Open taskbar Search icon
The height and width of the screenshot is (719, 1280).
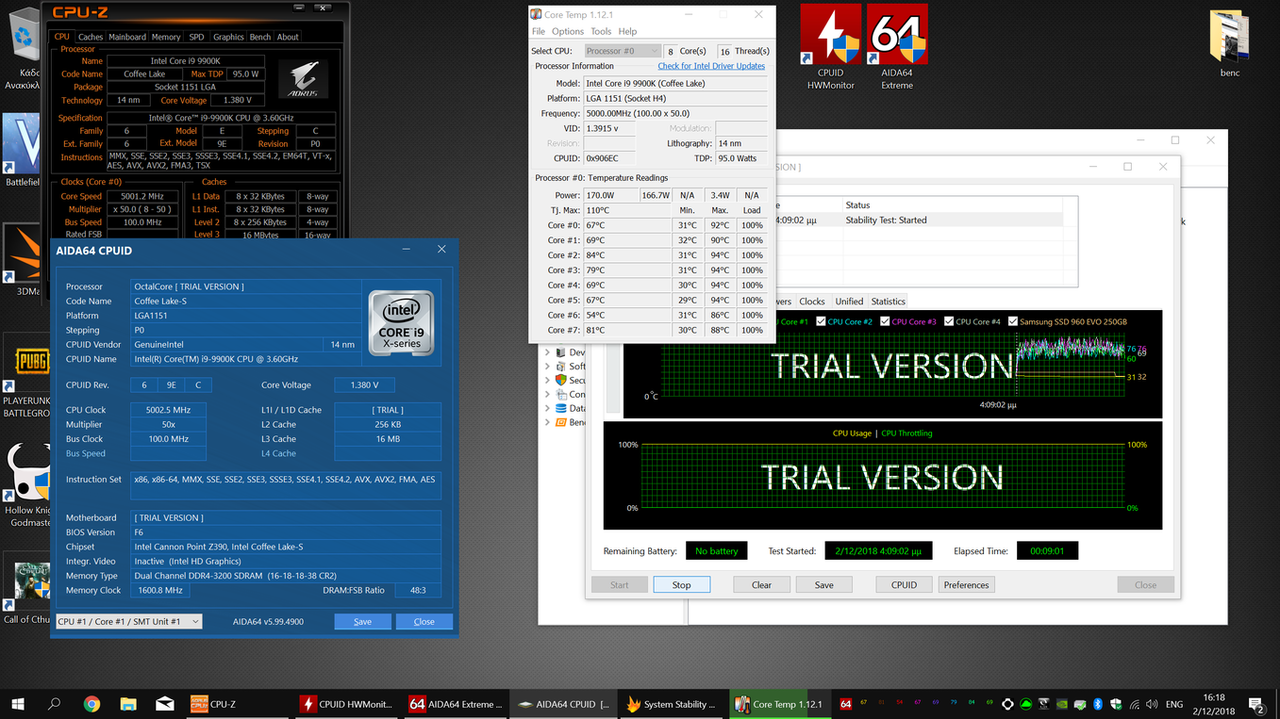(x=55, y=704)
